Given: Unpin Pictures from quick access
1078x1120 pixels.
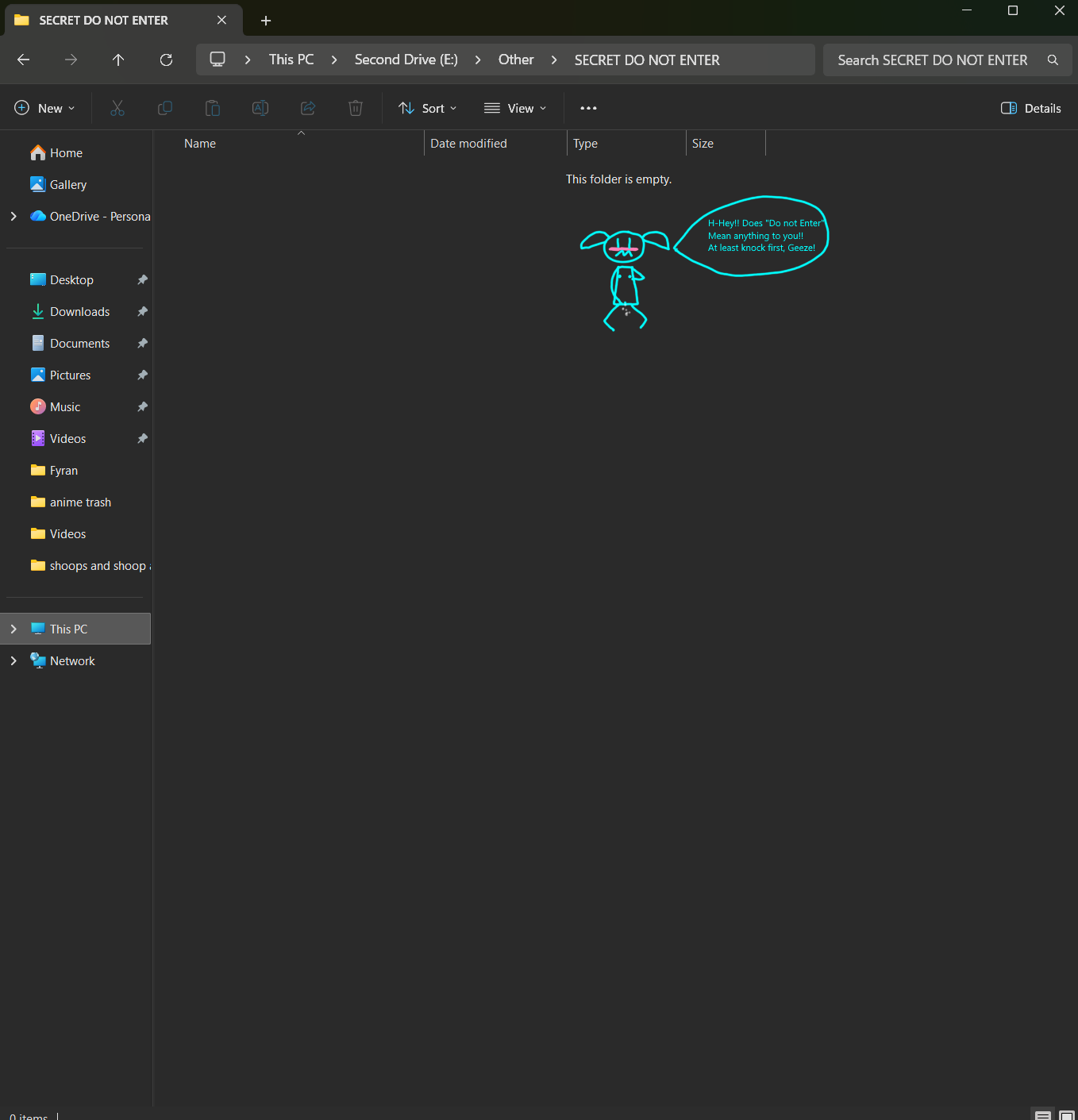Looking at the screenshot, I should click(x=142, y=375).
